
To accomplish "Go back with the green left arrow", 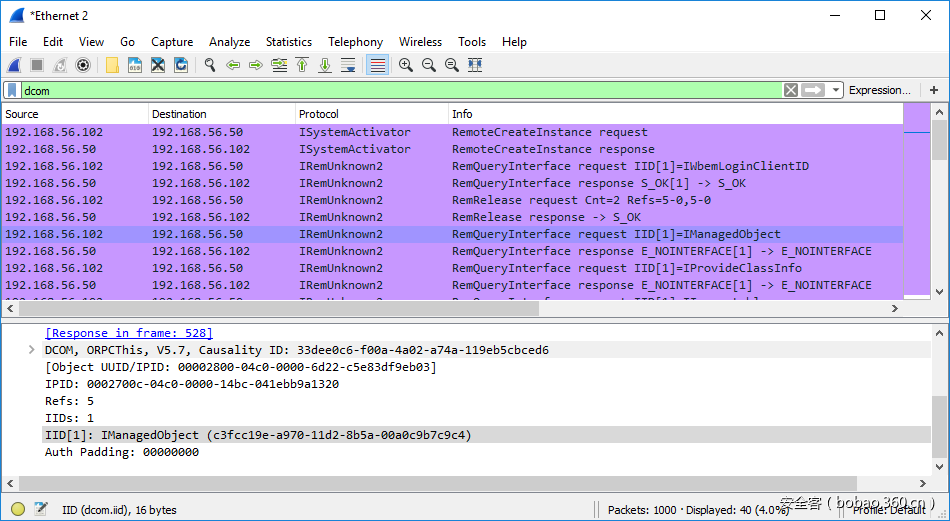I will [x=233, y=65].
